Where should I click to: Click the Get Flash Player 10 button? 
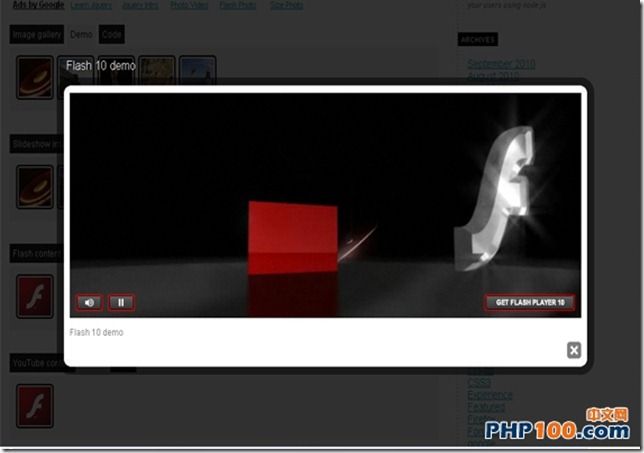(530, 303)
